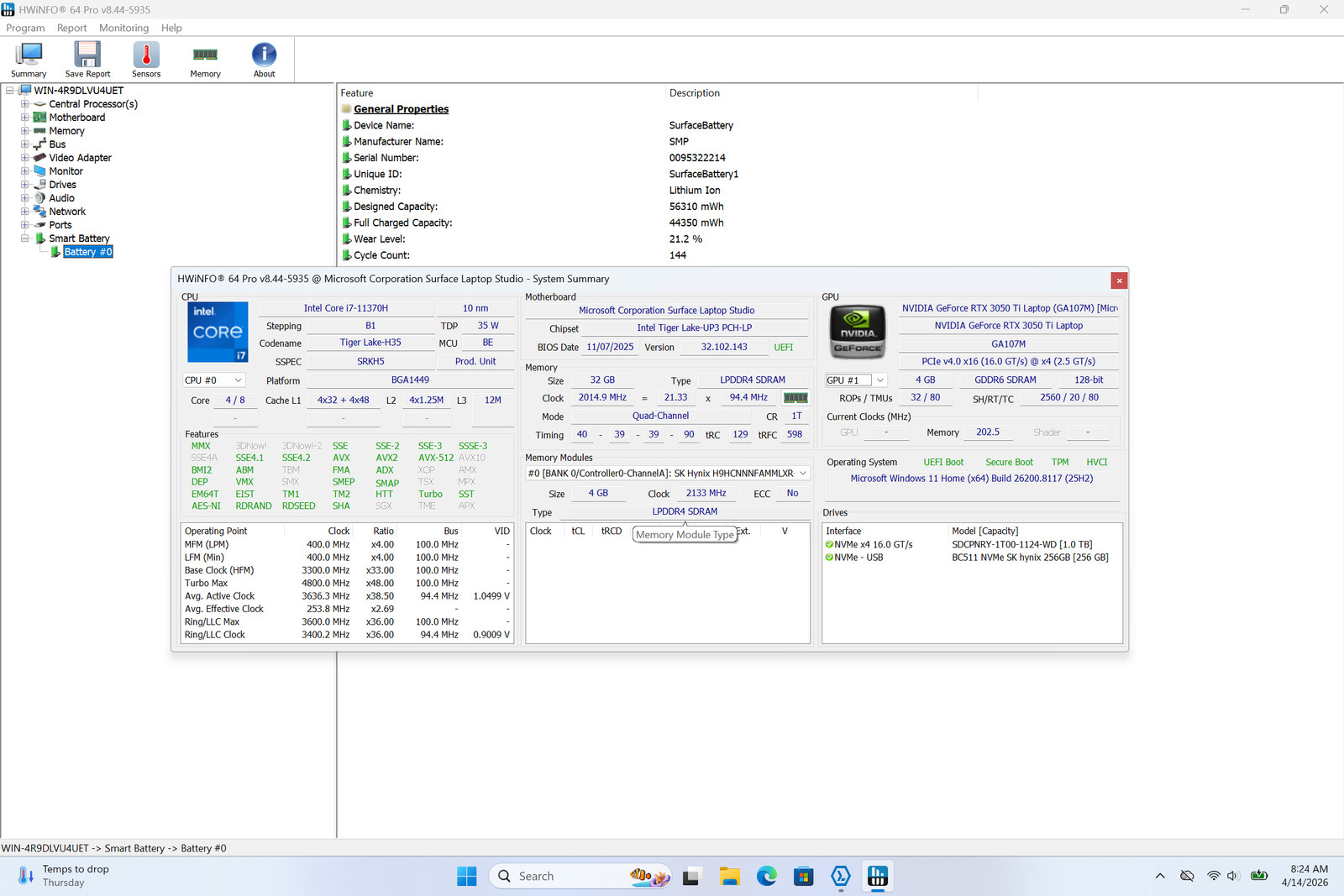Open HWiNFO icon in the taskbar
Viewport: 1344px width, 896px height.
[x=878, y=877]
